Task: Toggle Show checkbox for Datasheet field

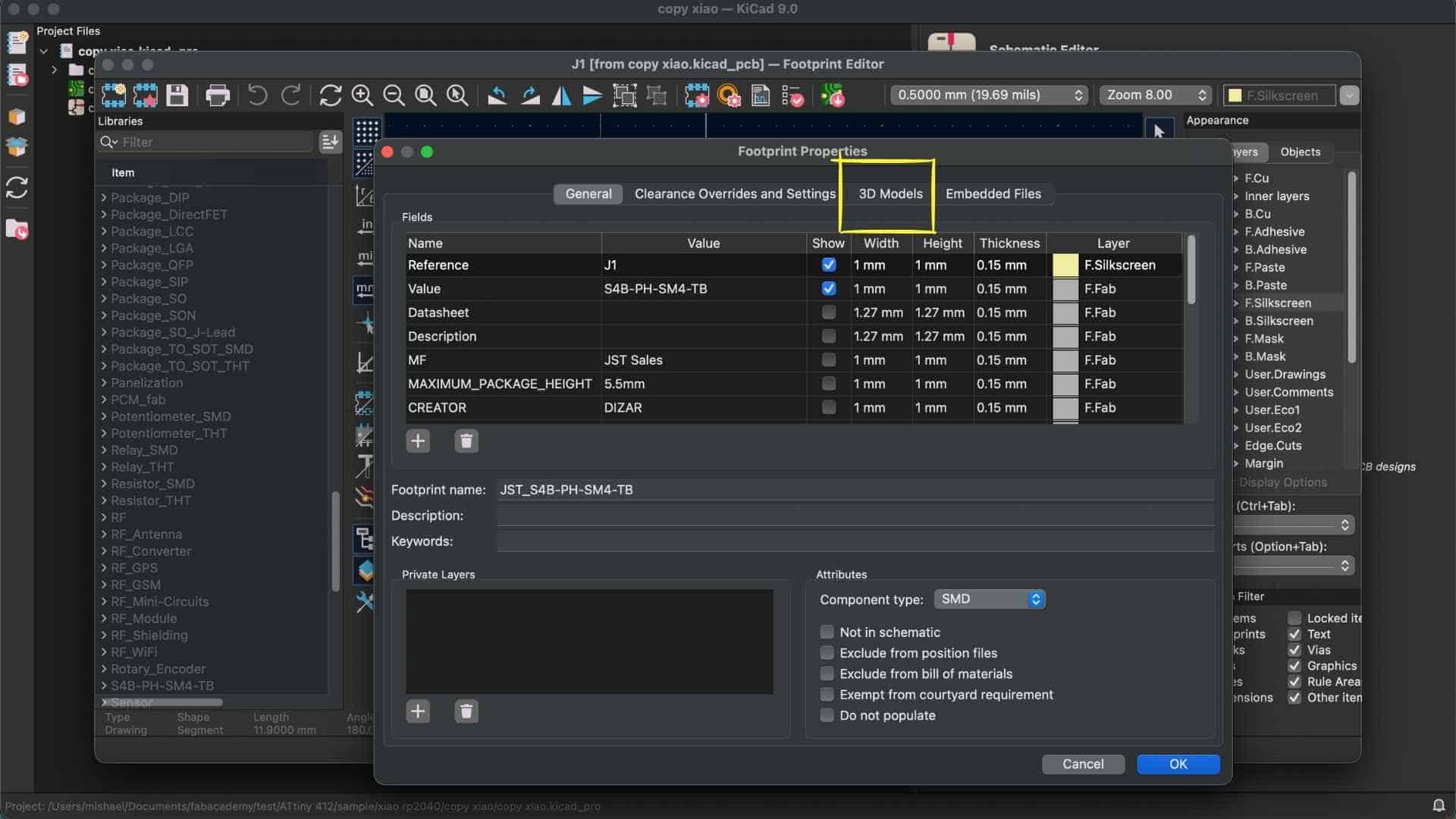Action: (x=828, y=312)
